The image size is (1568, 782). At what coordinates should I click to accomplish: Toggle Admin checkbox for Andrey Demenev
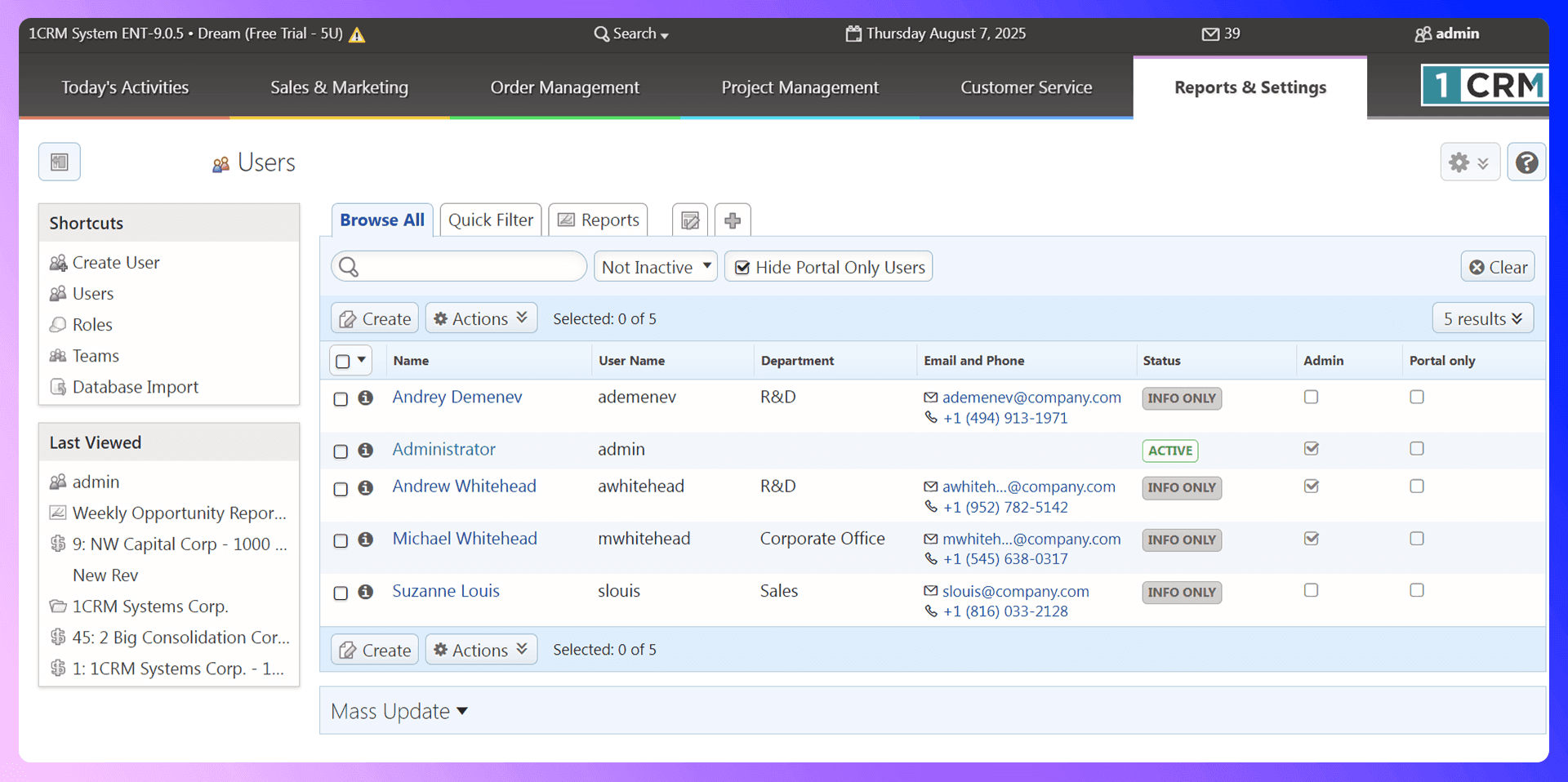[1311, 397]
